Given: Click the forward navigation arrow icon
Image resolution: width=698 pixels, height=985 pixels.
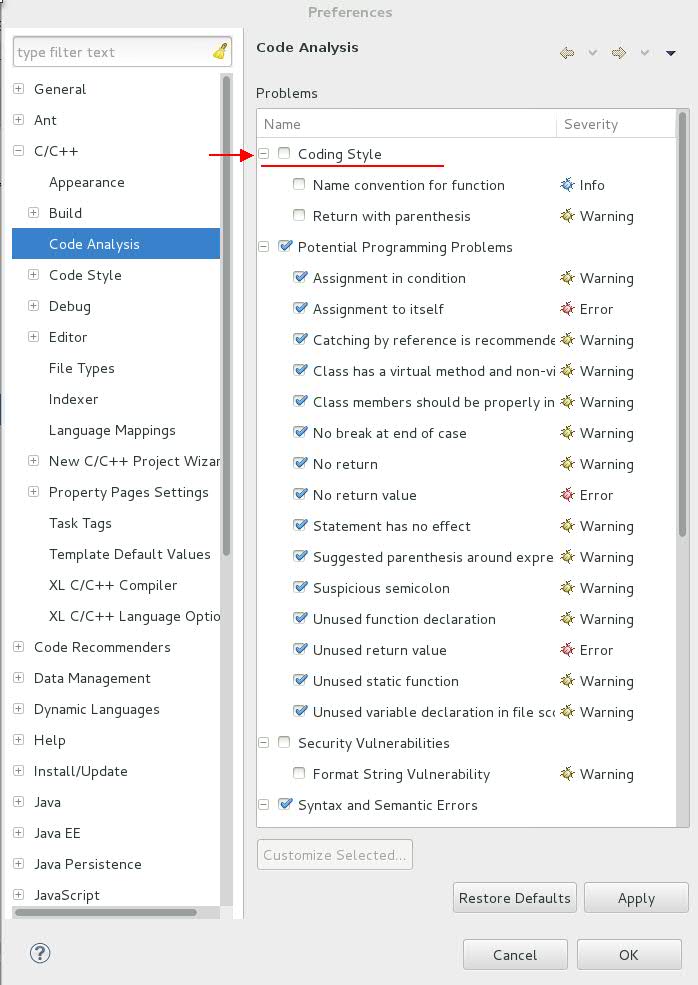Looking at the screenshot, I should [x=619, y=53].
